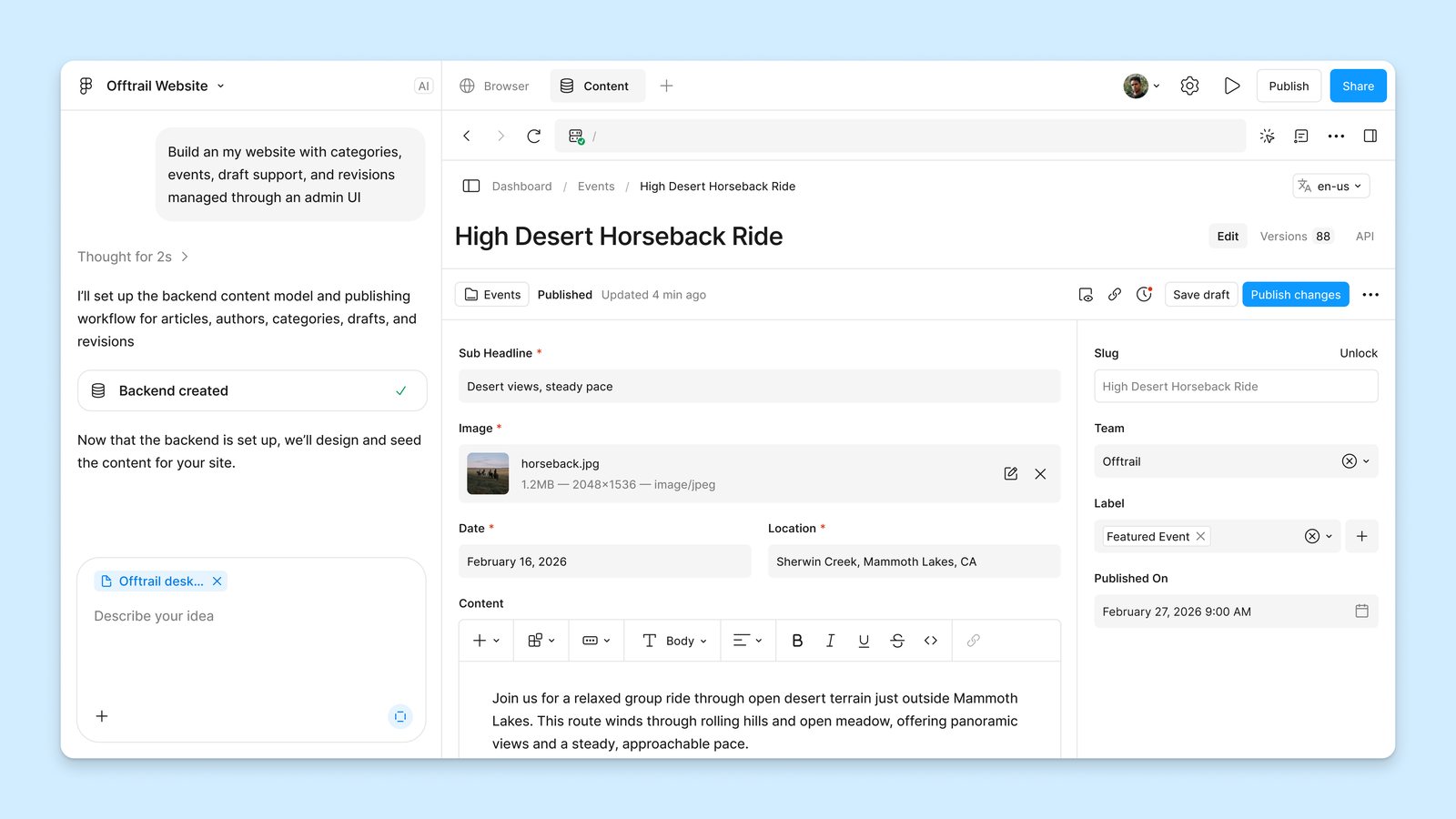Remove the Offtrail desk attachment chip
Viewport: 1456px width, 819px height.
tap(217, 581)
